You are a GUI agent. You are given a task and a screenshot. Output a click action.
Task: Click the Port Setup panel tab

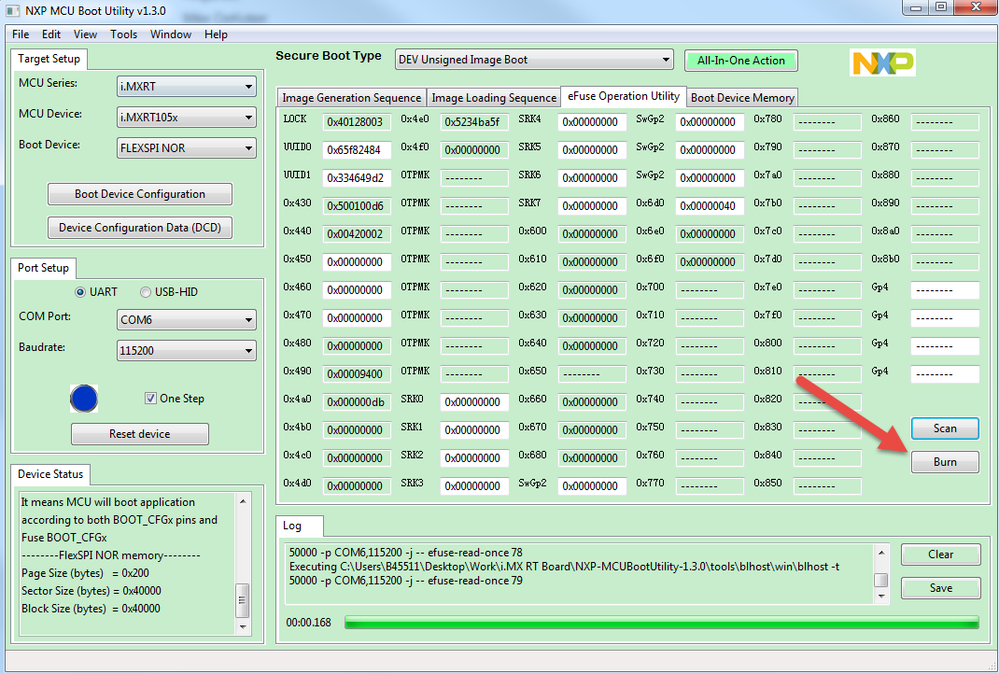(43, 268)
